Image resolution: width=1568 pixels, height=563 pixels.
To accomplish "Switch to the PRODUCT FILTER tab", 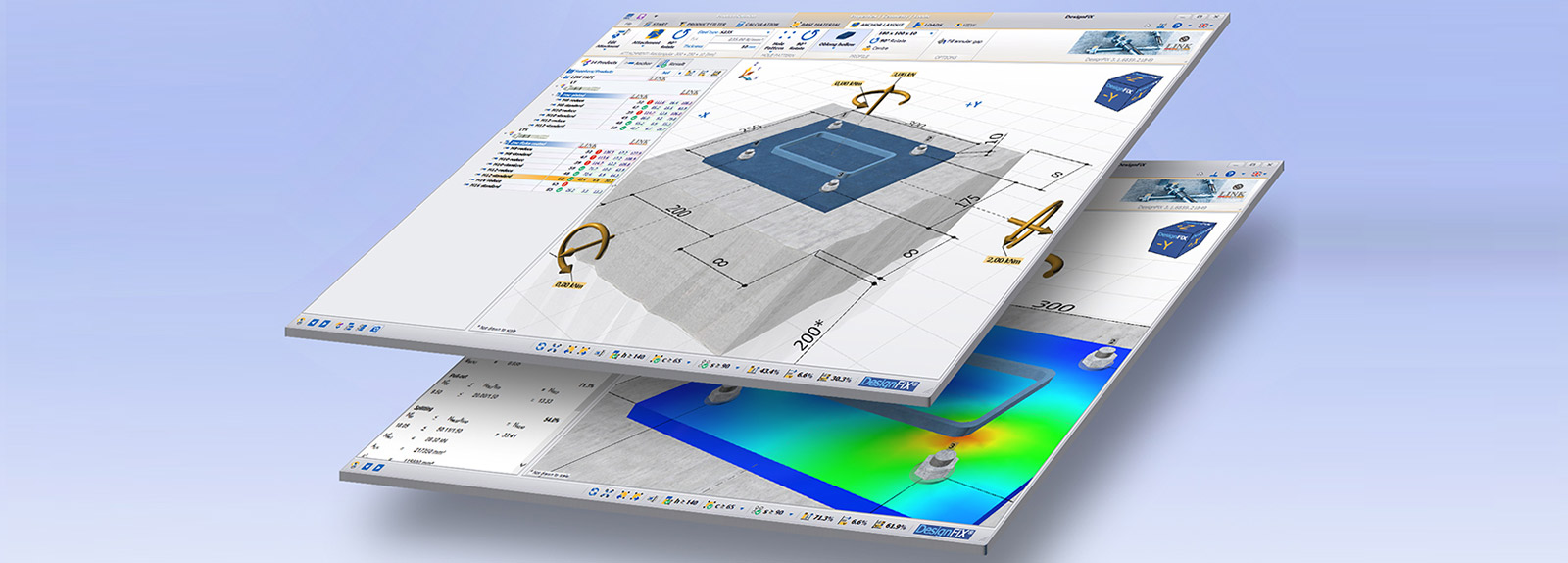I will click(702, 24).
